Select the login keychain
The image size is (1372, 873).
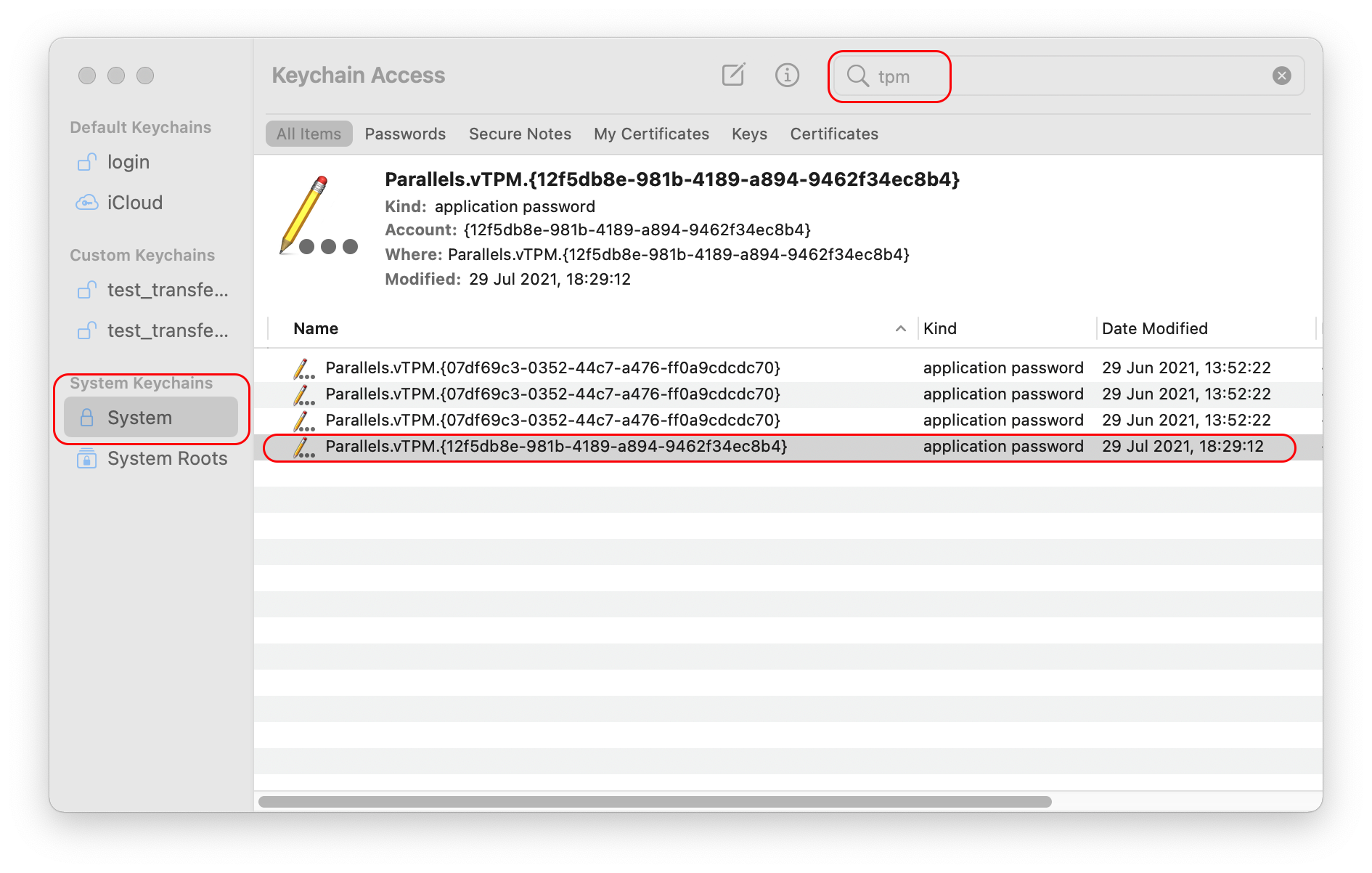[x=128, y=162]
